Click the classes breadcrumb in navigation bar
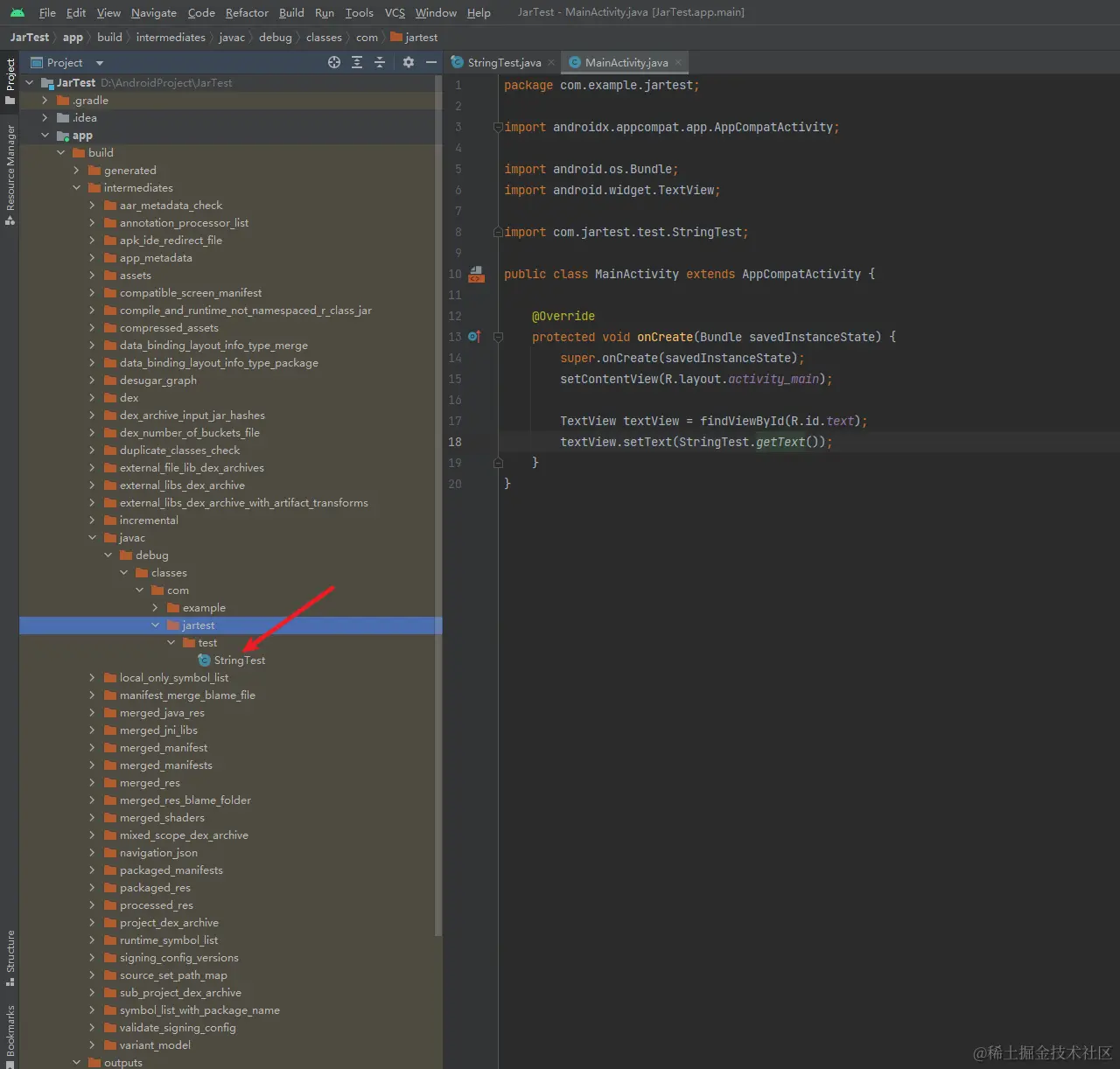 click(324, 38)
